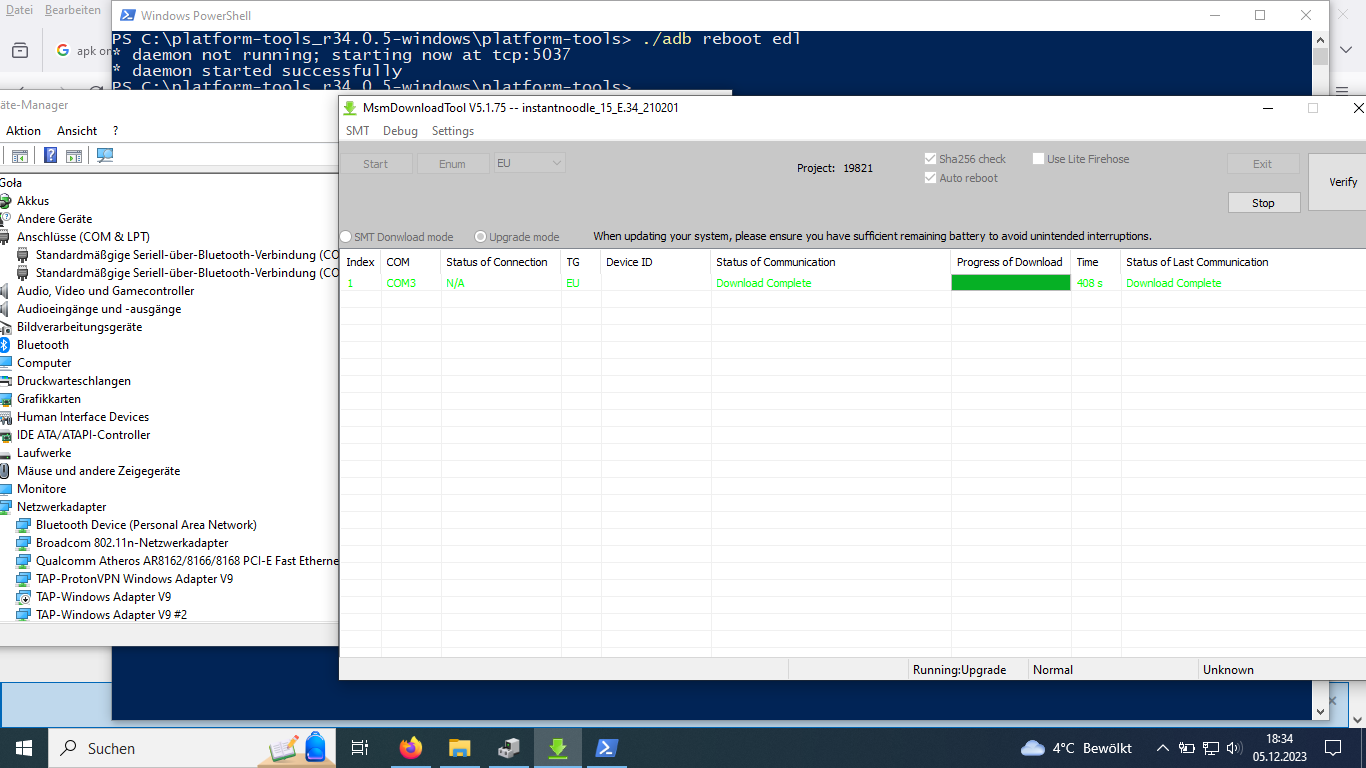This screenshot has height=768, width=1366.
Task: Click the Scan for hardware changes toolbar icon
Action: click(x=105, y=155)
